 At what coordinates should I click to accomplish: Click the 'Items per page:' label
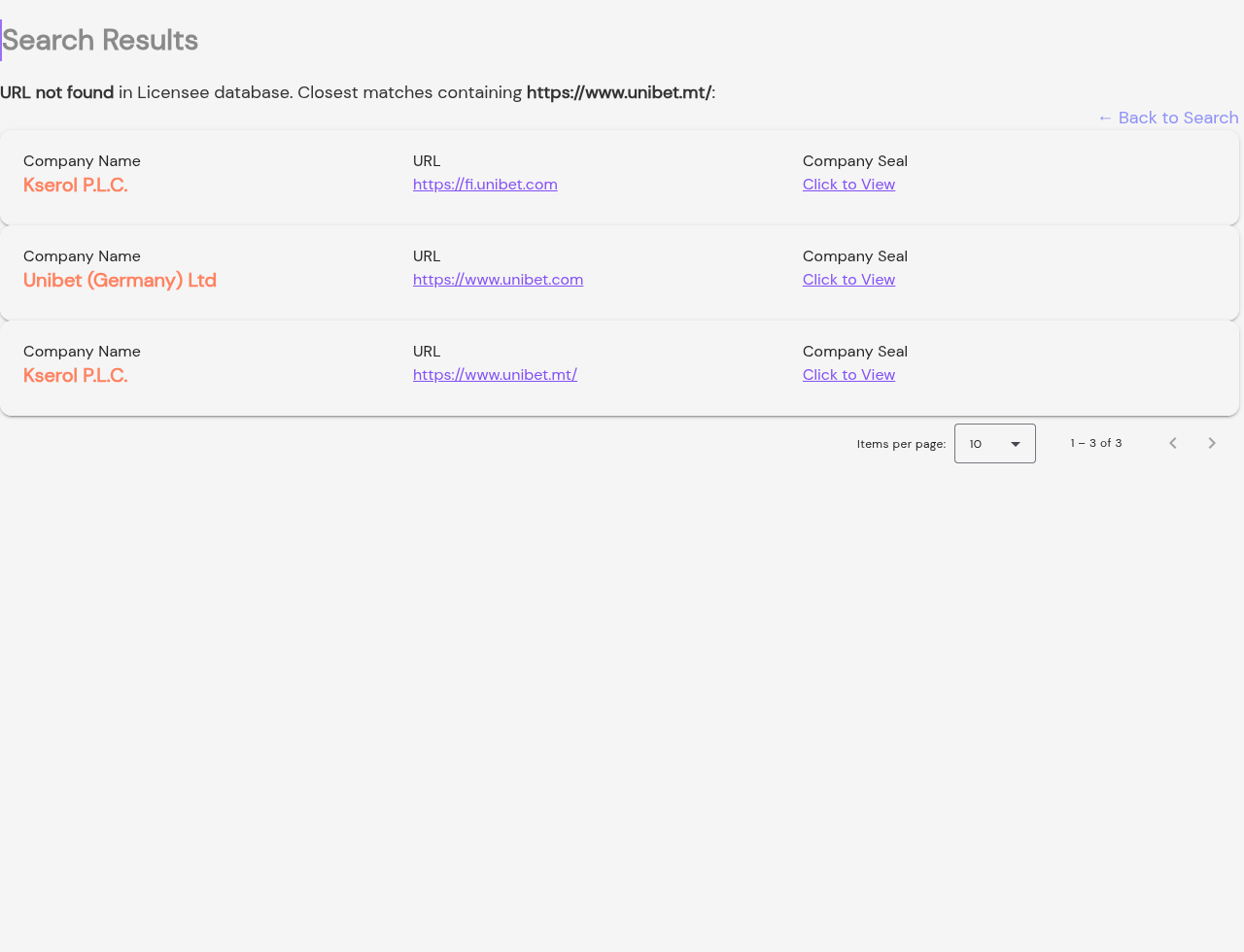[901, 444]
